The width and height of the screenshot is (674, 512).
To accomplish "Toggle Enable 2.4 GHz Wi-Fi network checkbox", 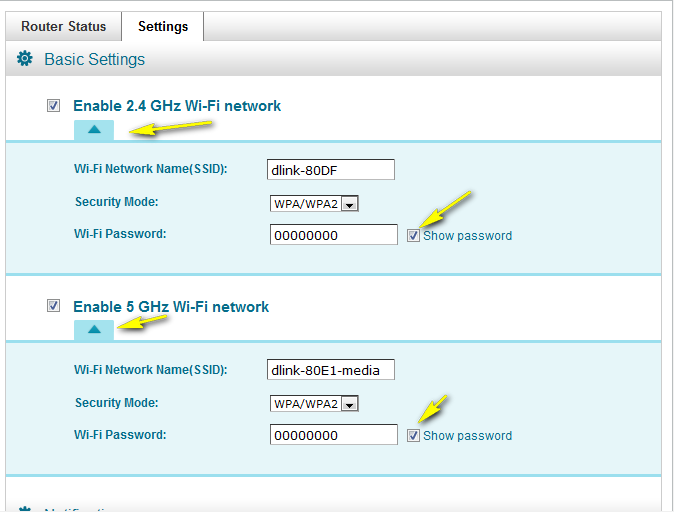I will coord(53,105).
